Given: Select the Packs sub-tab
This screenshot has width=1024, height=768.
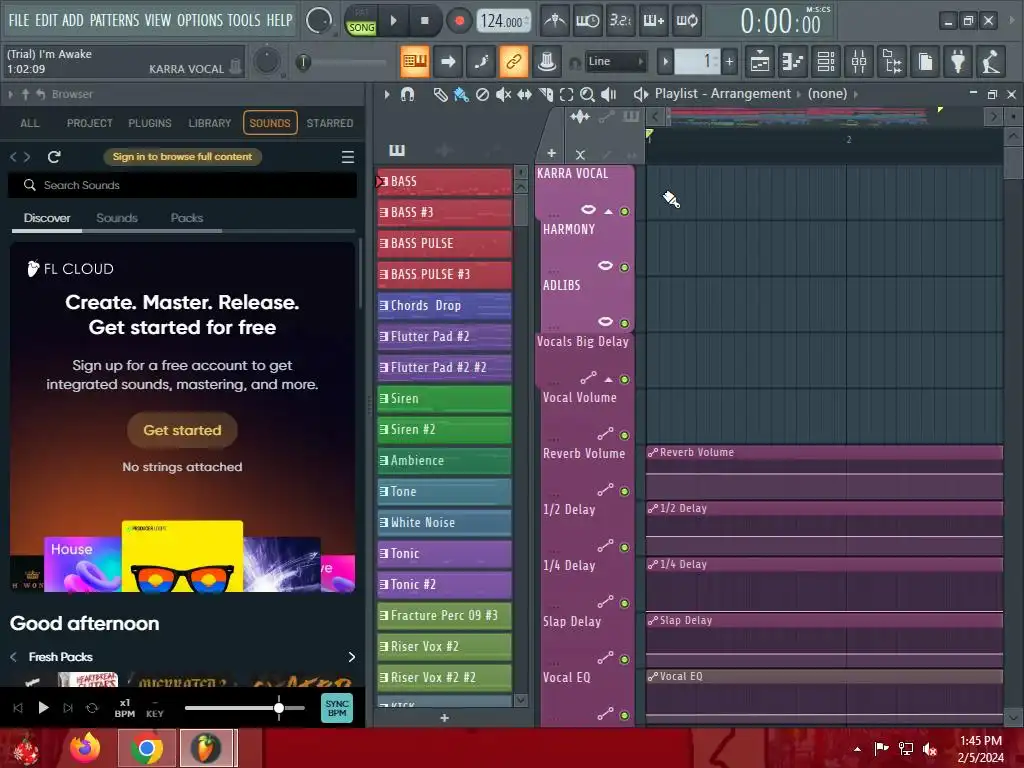Looking at the screenshot, I should [x=187, y=218].
